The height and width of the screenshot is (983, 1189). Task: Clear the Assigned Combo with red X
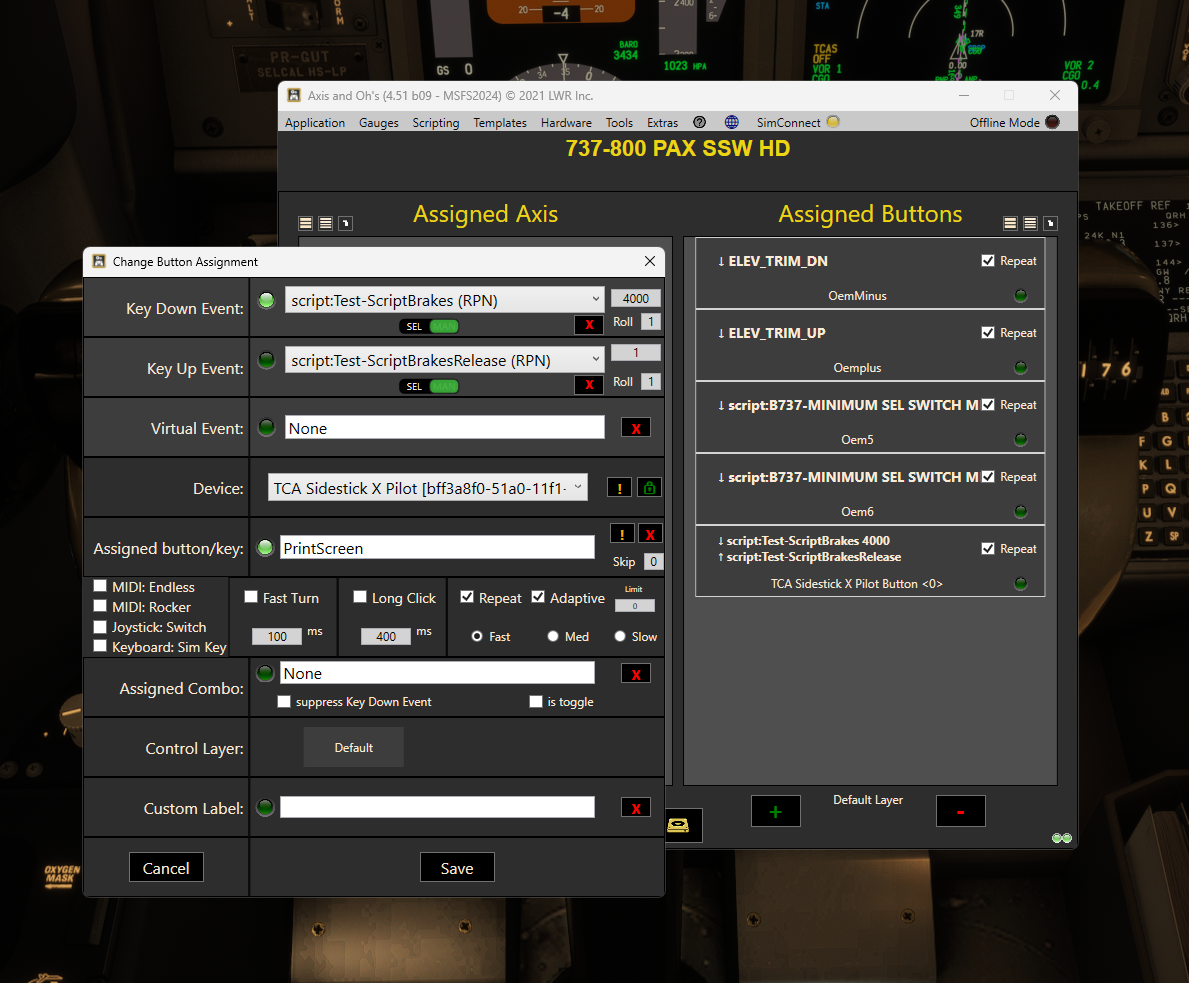click(635, 674)
